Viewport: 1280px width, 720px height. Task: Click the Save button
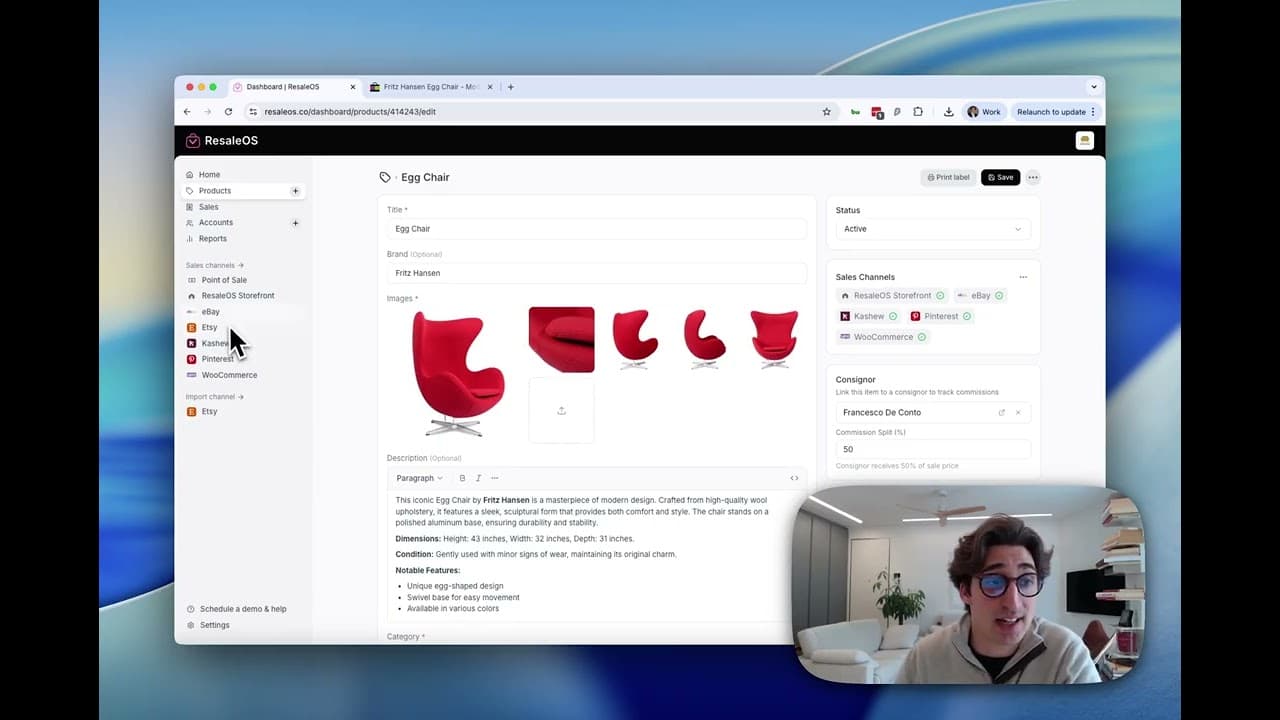click(1000, 177)
